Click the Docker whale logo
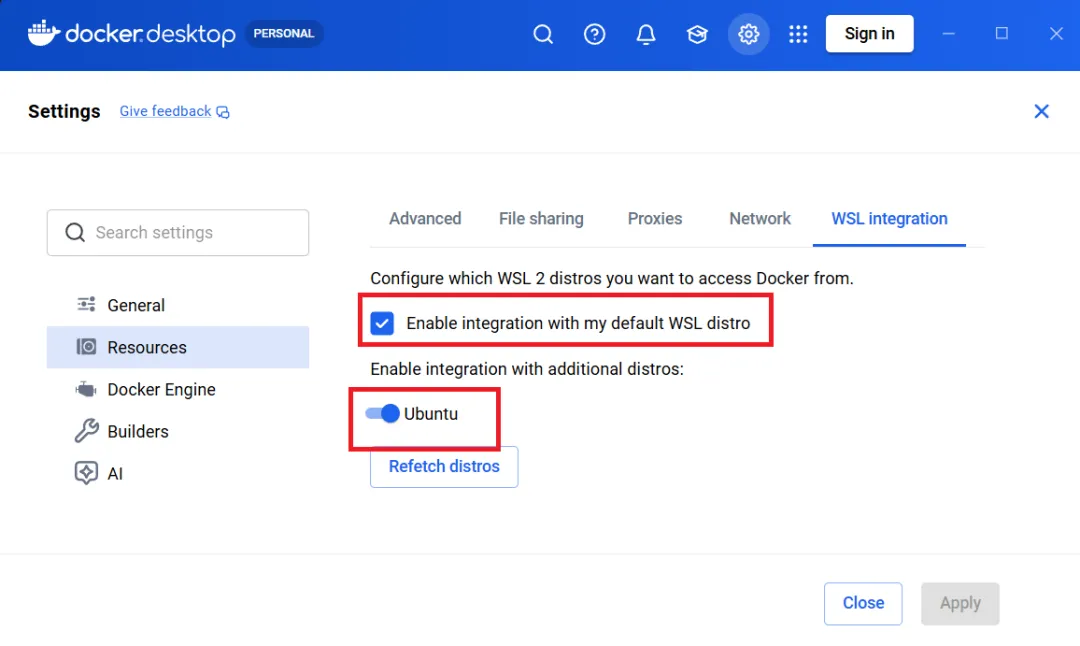This screenshot has height=646, width=1080. click(43, 33)
